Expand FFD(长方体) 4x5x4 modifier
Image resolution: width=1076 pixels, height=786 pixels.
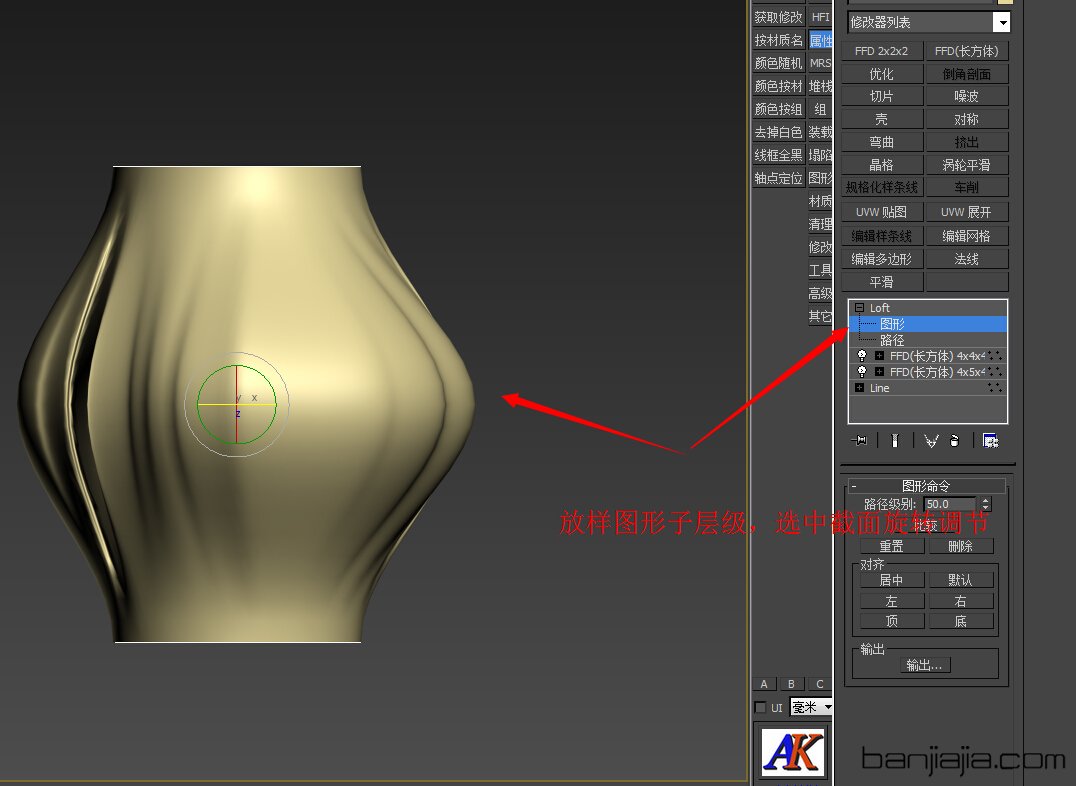pos(879,371)
